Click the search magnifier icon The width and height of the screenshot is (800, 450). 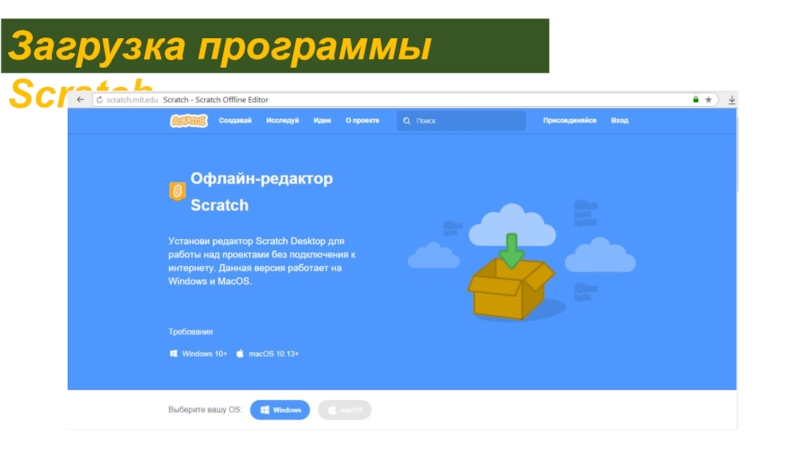coord(407,121)
